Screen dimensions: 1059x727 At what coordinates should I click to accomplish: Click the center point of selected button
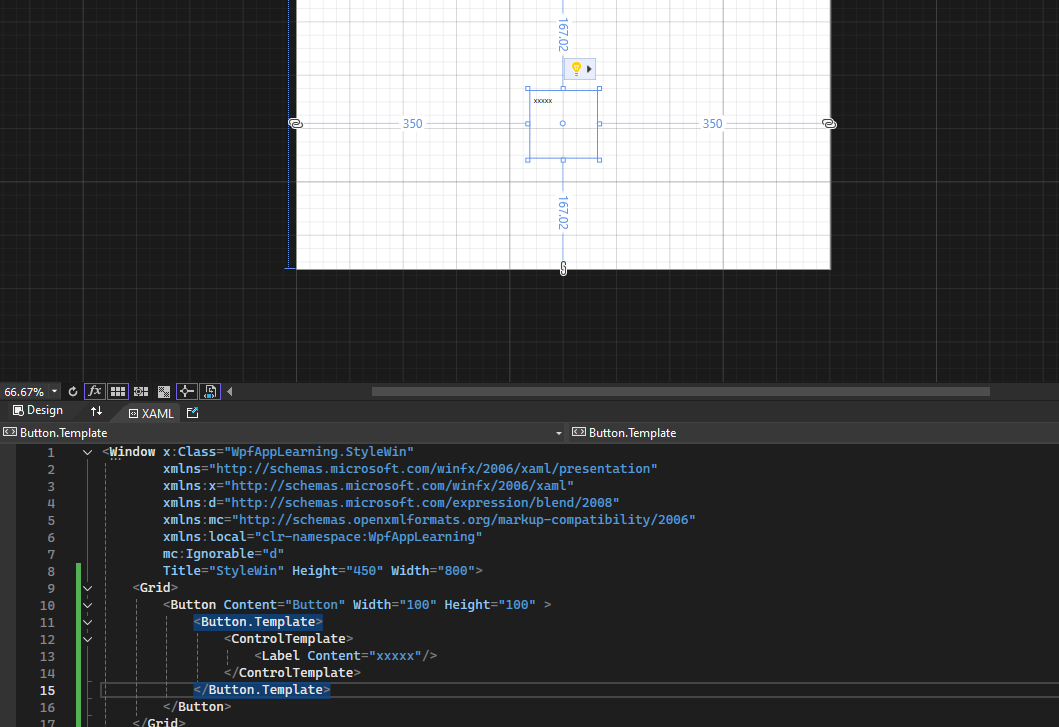[563, 124]
